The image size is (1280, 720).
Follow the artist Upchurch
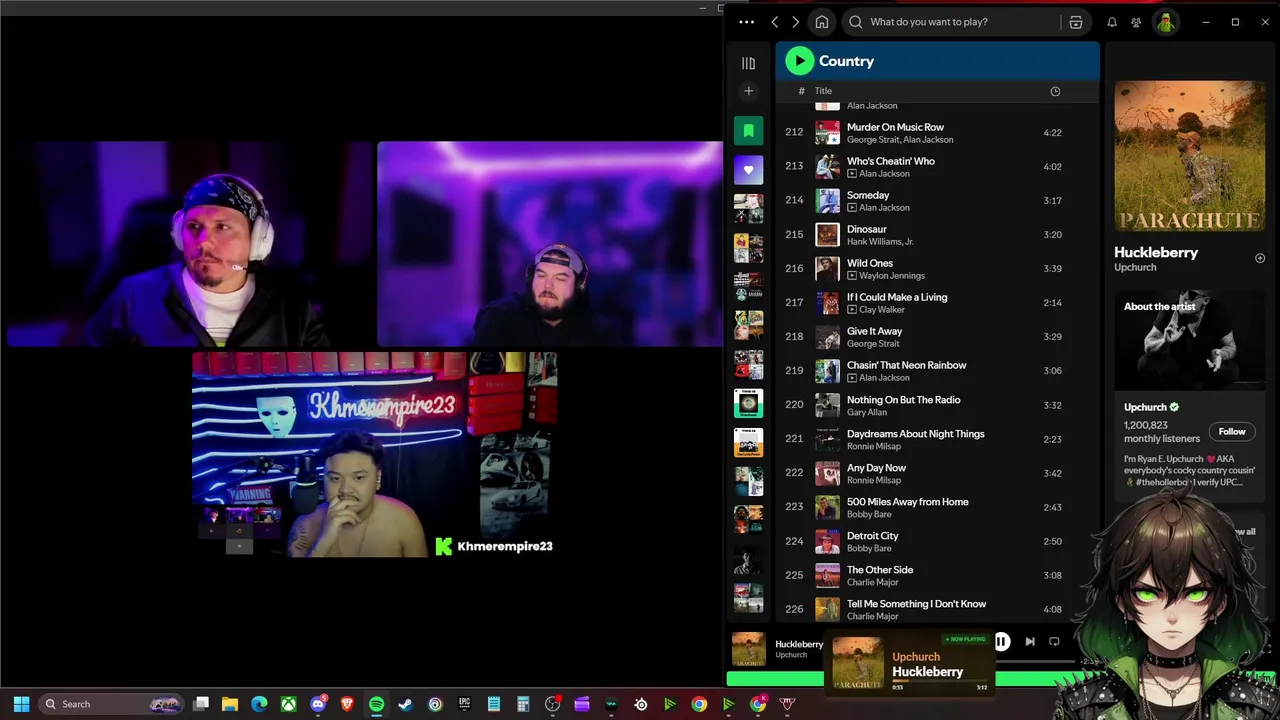point(1232,432)
